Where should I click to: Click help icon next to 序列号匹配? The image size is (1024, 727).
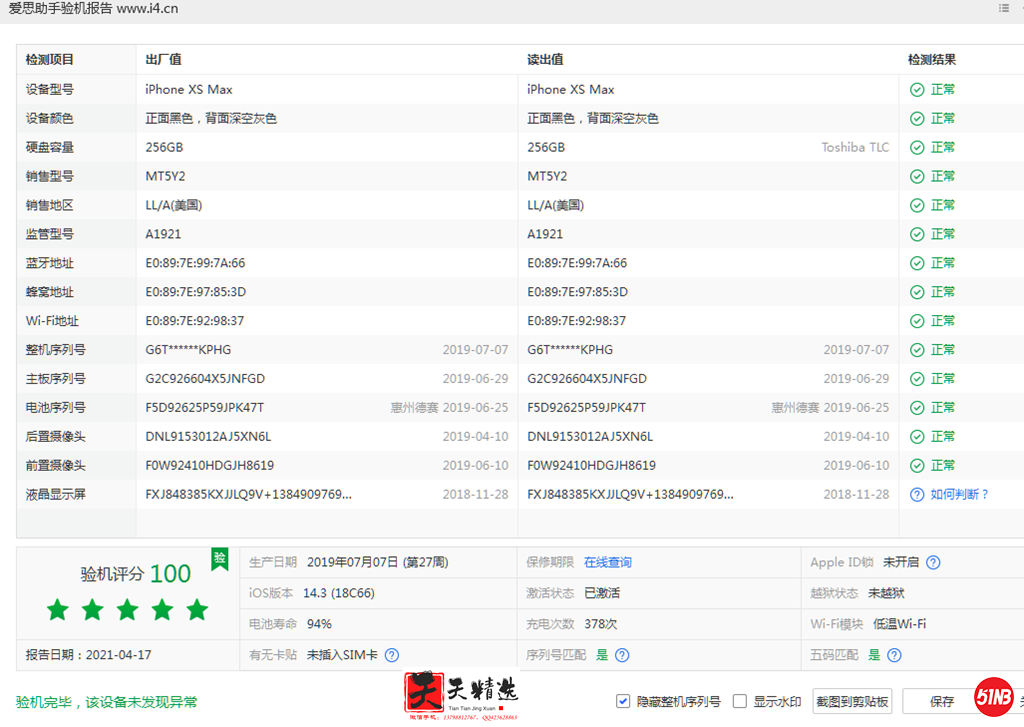pyautogui.click(x=622, y=655)
